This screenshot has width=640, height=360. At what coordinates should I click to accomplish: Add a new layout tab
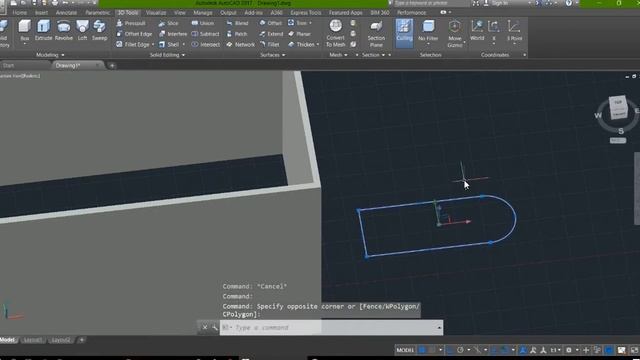(x=82, y=340)
